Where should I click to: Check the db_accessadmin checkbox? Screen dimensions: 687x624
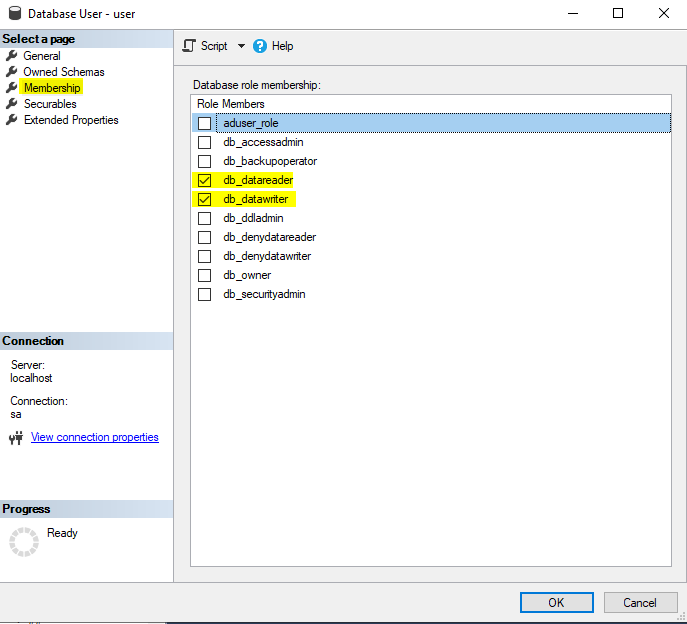[204, 142]
